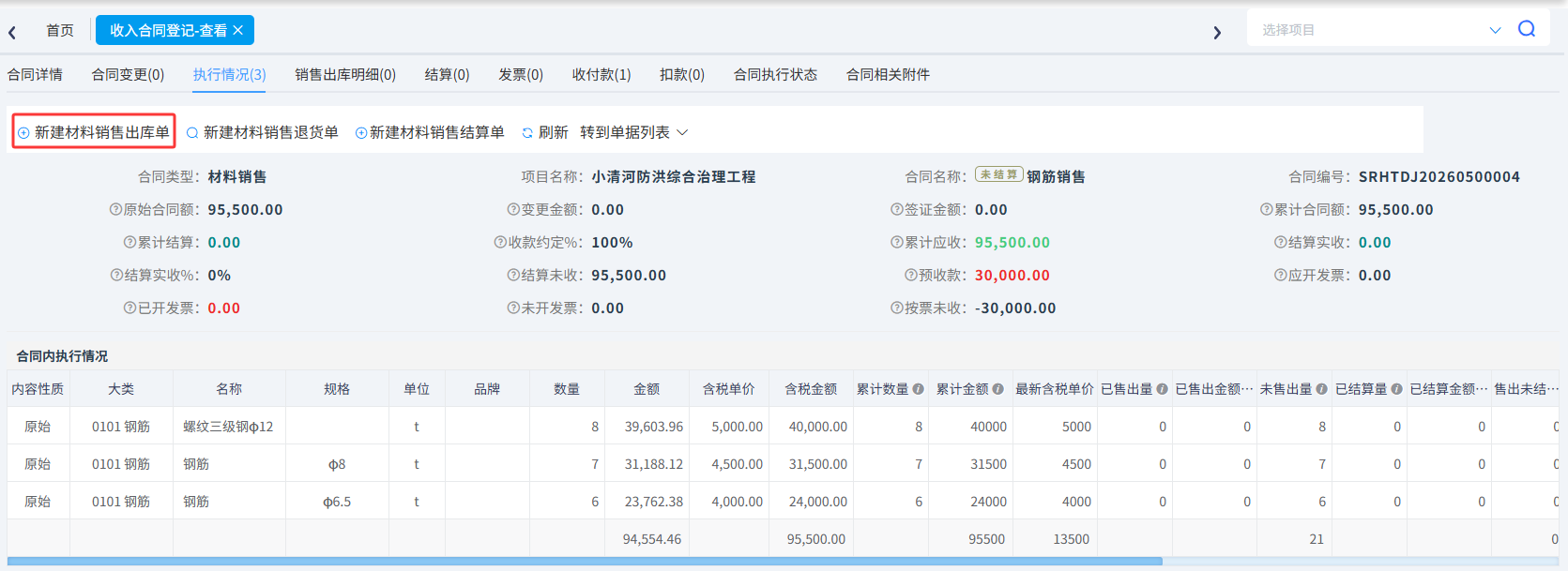Image resolution: width=1568 pixels, height=571 pixels.
Task: Click the help icon beside 原始合同额
Action: point(116,210)
